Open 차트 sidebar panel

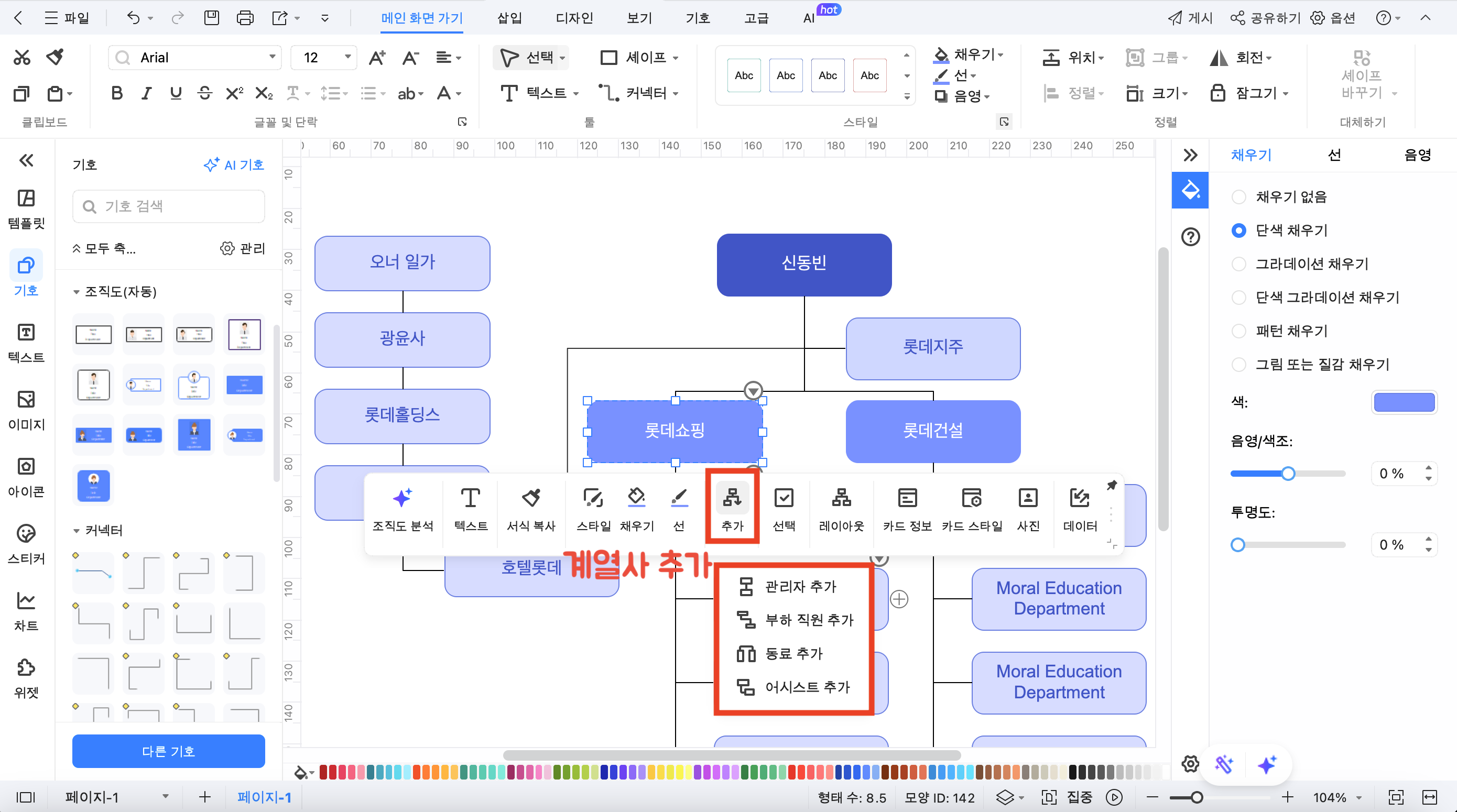26,612
